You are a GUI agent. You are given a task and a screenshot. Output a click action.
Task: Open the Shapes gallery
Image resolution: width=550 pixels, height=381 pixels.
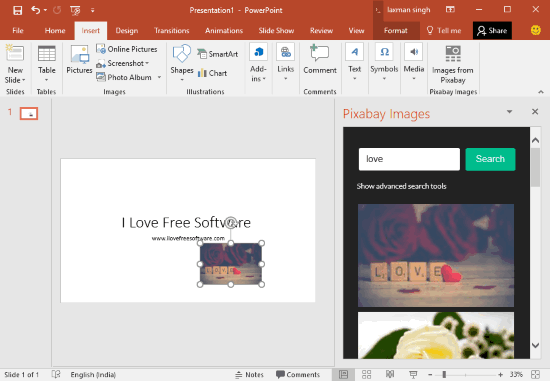[x=182, y=63]
